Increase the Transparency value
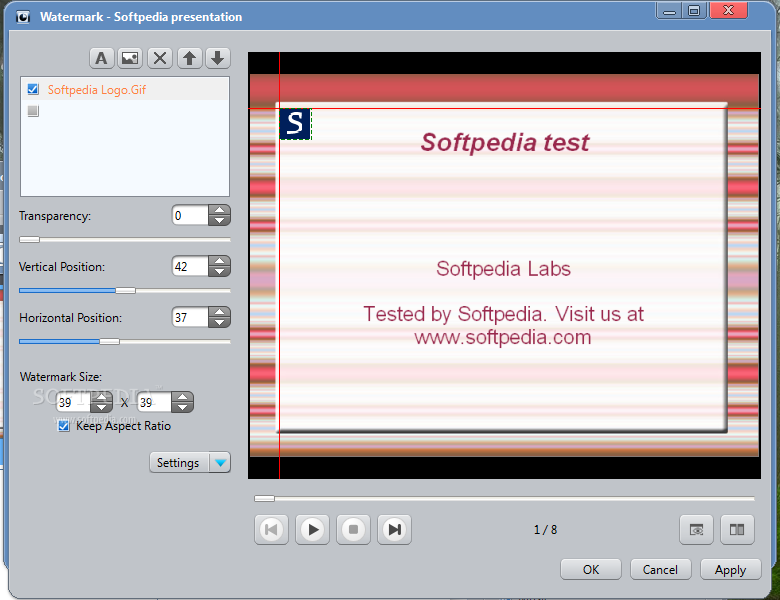 tap(219, 210)
